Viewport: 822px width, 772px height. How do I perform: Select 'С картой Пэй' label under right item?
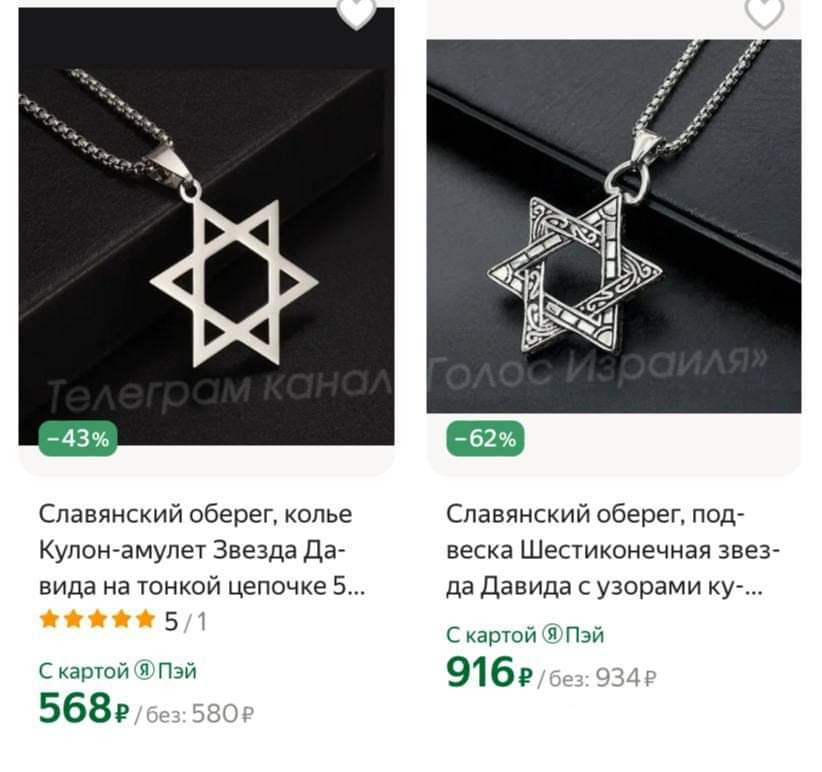click(x=525, y=635)
